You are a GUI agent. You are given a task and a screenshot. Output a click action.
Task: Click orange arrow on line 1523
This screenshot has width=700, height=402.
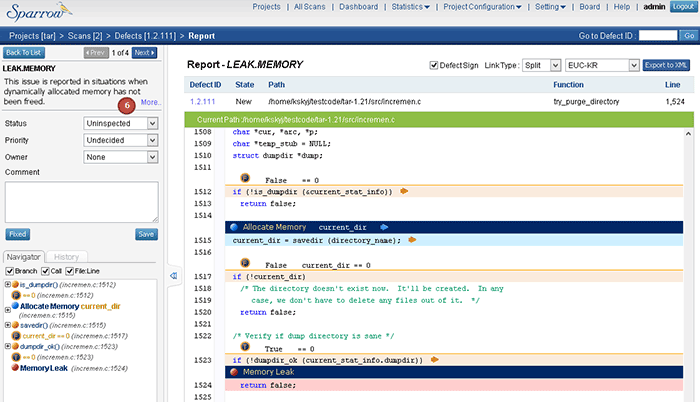434,360
